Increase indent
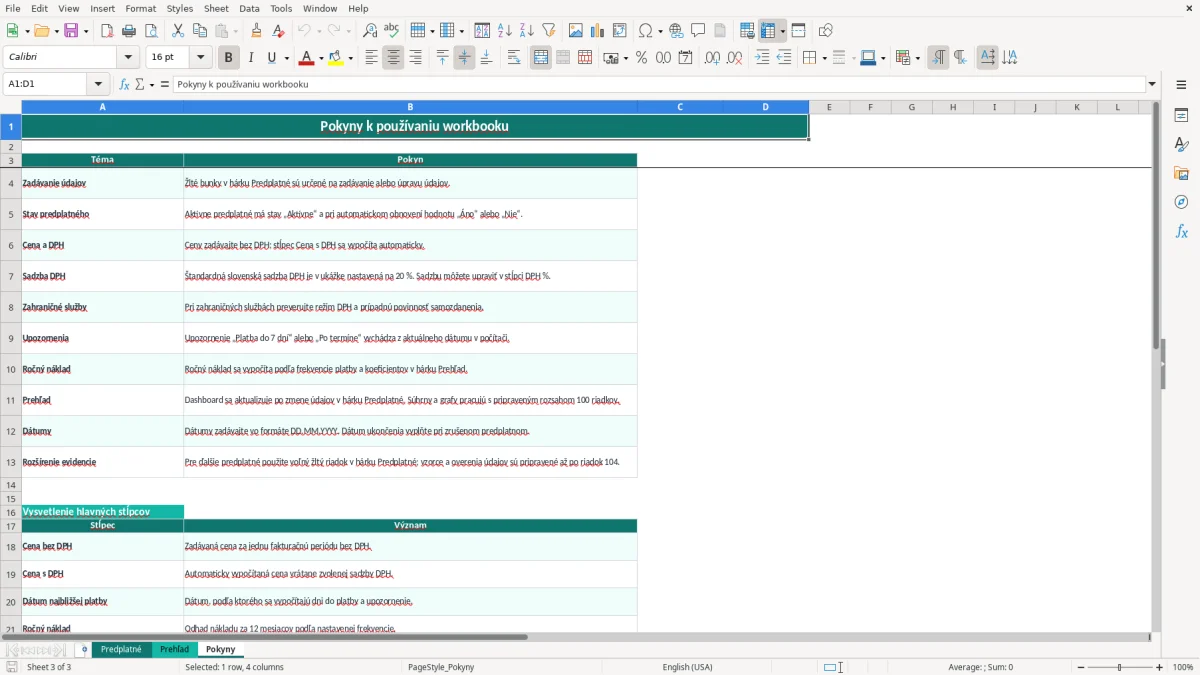This screenshot has height=675, width=1200. pos(762,58)
